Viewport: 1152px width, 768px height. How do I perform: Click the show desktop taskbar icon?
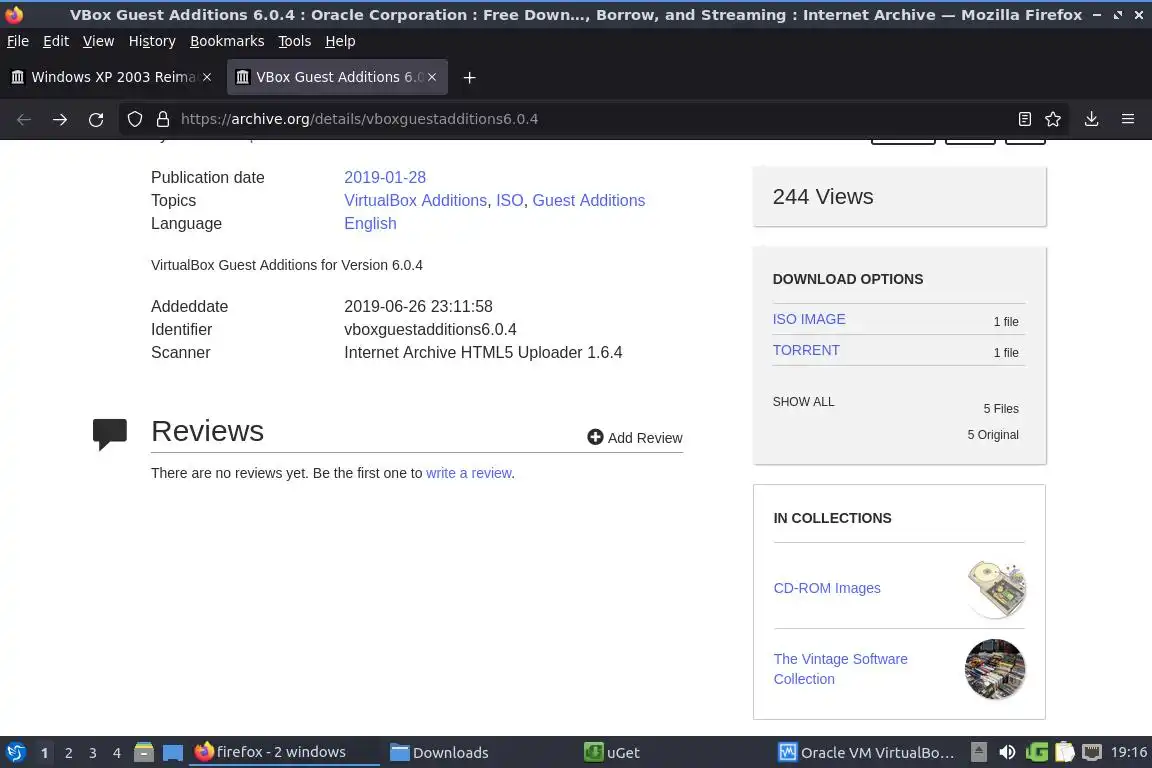click(x=173, y=752)
